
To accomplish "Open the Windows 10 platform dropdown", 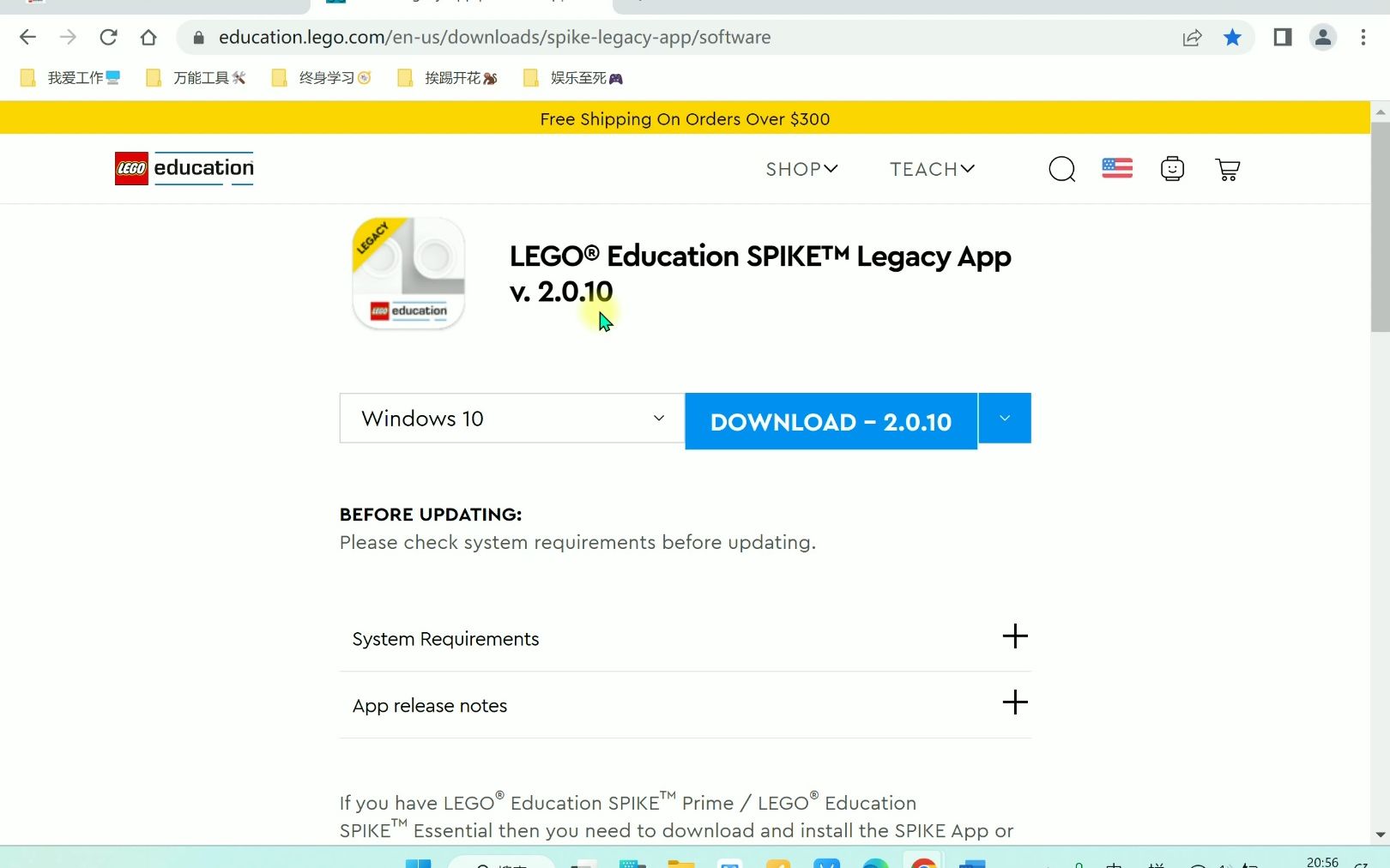I will pyautogui.click(x=511, y=418).
